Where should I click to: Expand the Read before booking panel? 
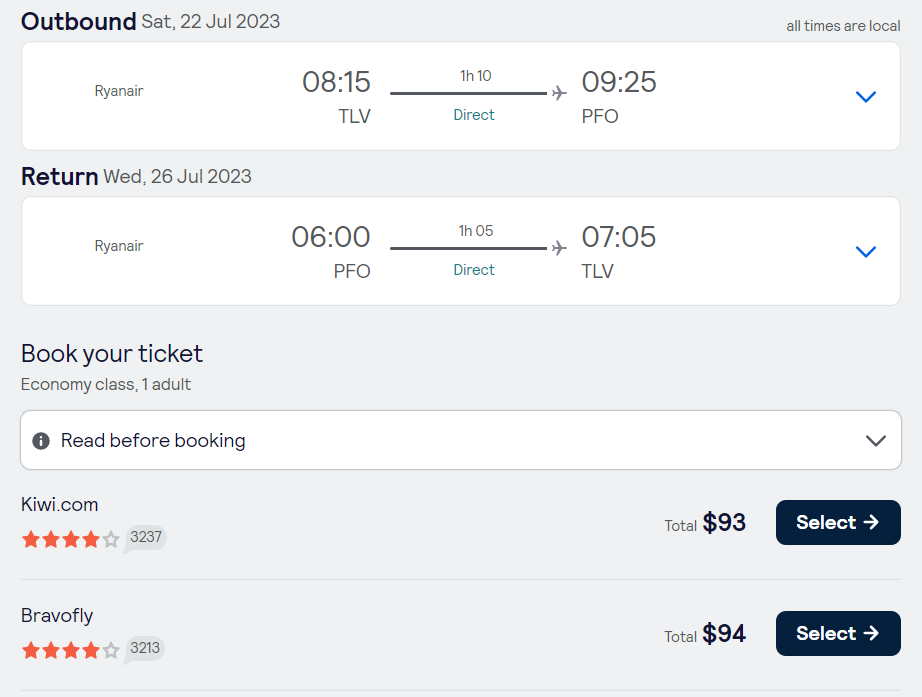pyautogui.click(x=876, y=440)
